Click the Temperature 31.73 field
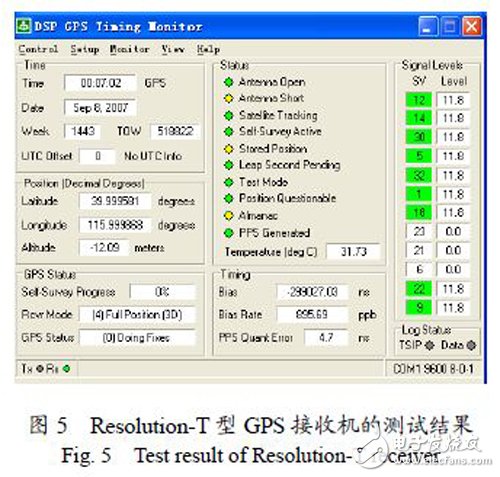 point(353,251)
